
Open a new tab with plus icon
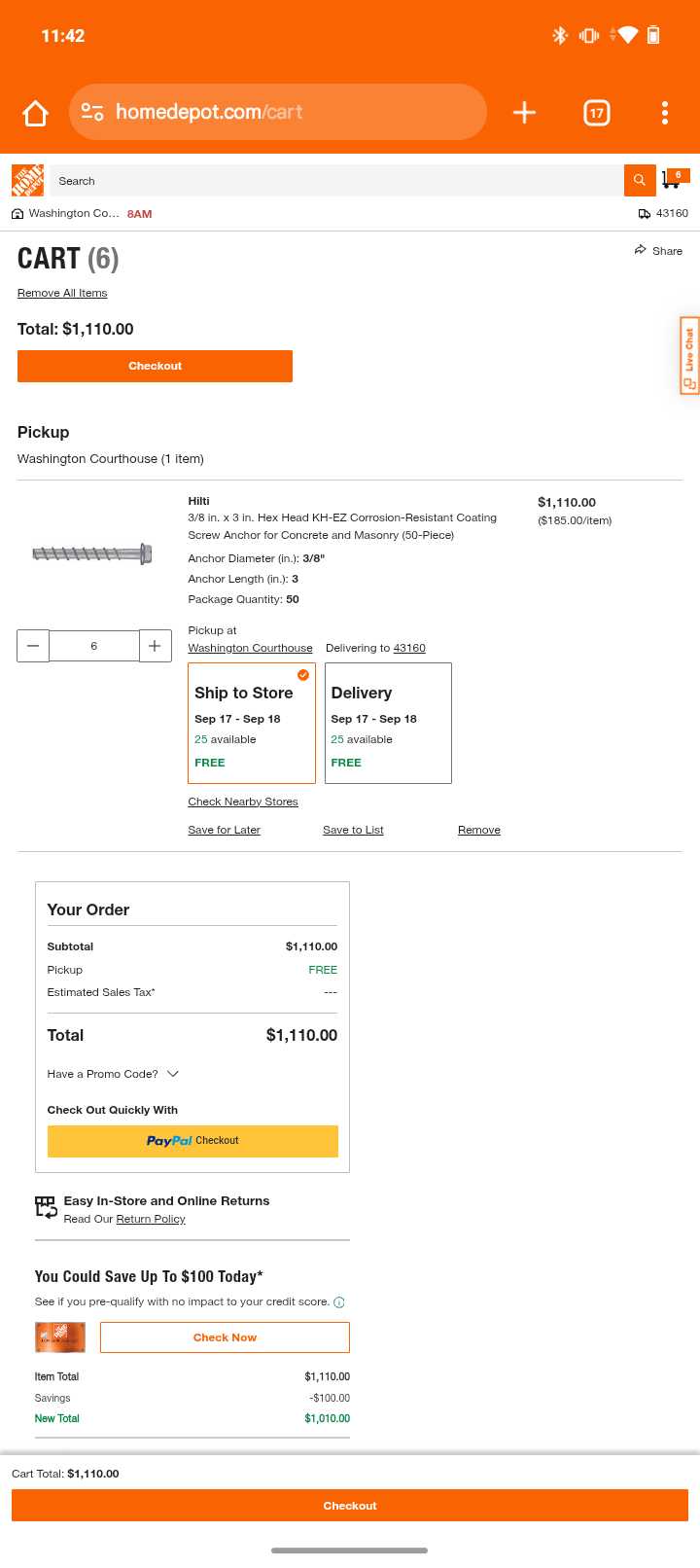pyautogui.click(x=524, y=113)
